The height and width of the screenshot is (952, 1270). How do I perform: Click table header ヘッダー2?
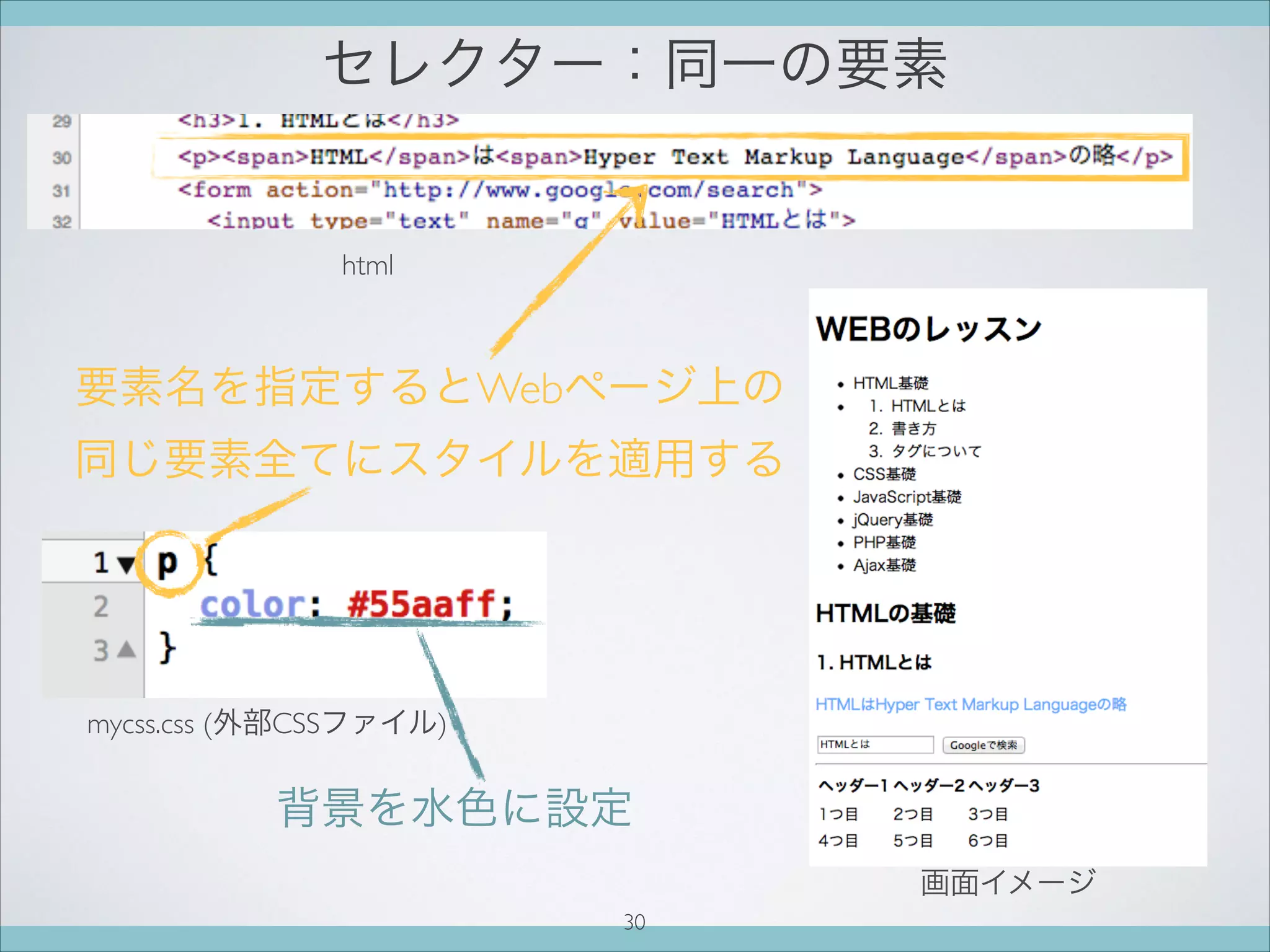(928, 785)
